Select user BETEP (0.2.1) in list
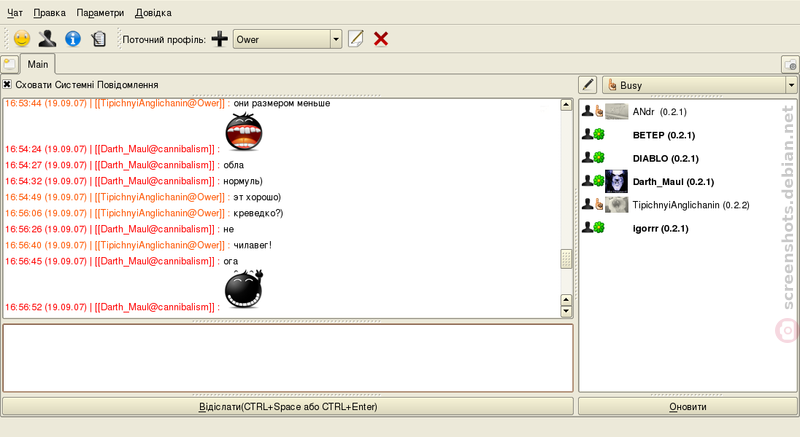The image size is (800, 437). click(664, 135)
